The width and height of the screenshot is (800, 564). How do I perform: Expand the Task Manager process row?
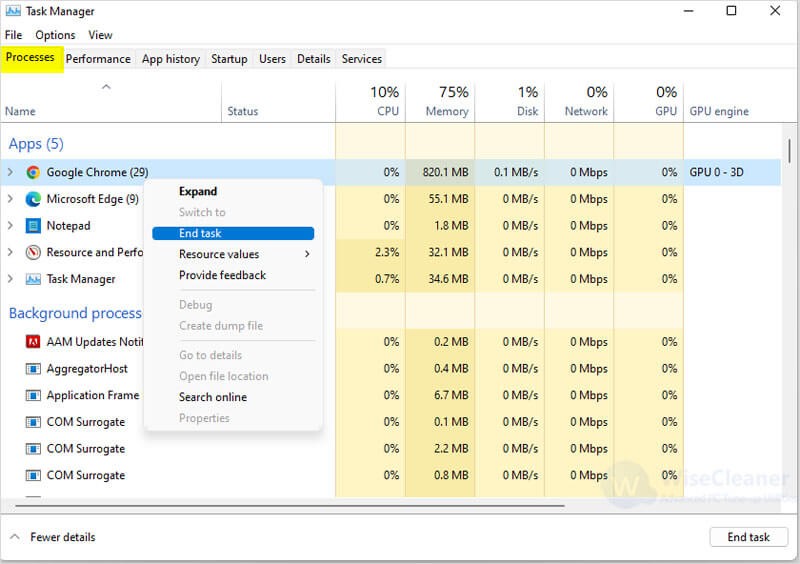(10, 279)
